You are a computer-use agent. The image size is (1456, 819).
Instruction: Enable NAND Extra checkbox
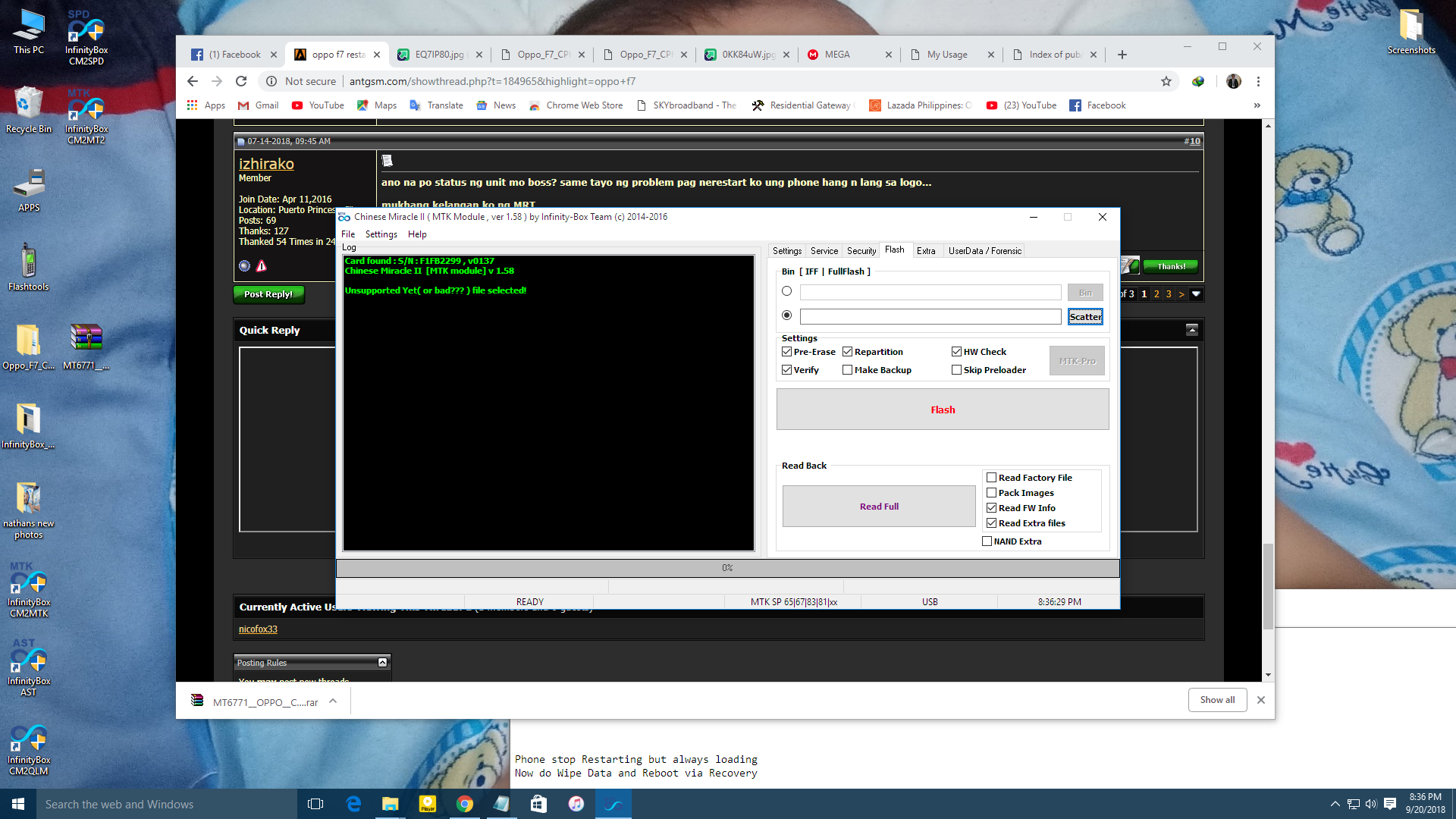pyautogui.click(x=987, y=541)
